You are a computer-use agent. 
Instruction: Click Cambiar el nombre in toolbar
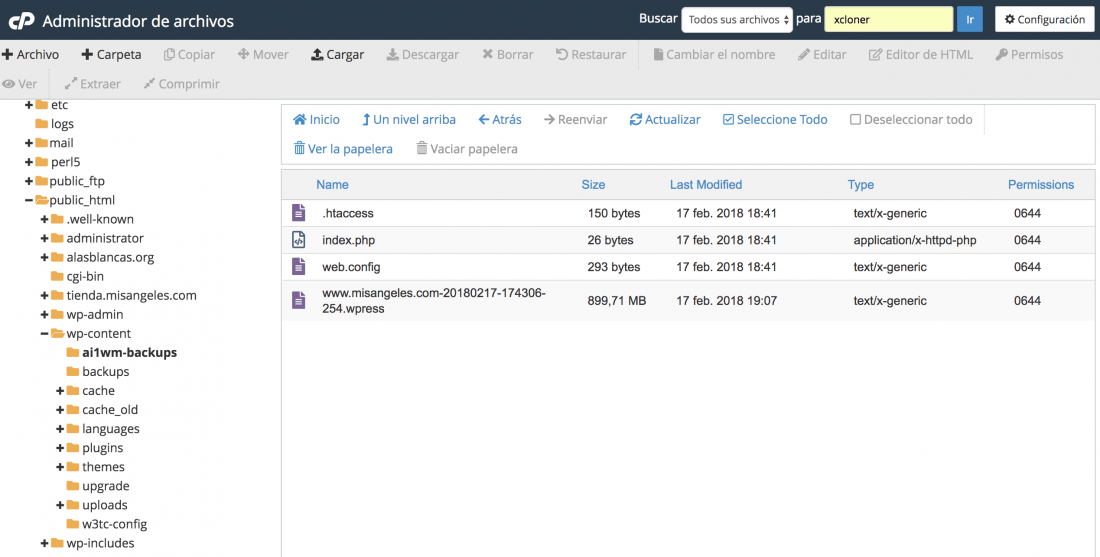coord(714,55)
